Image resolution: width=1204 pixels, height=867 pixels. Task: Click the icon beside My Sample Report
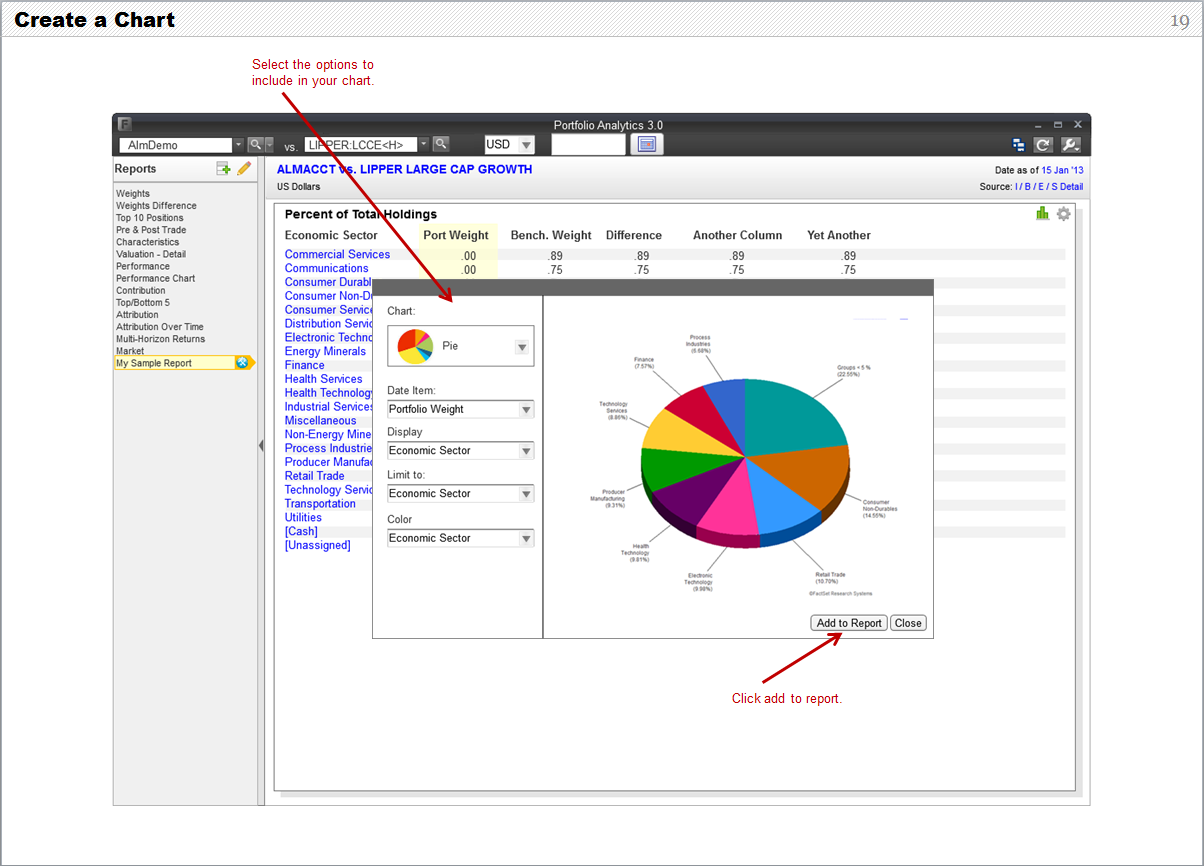tap(242, 363)
